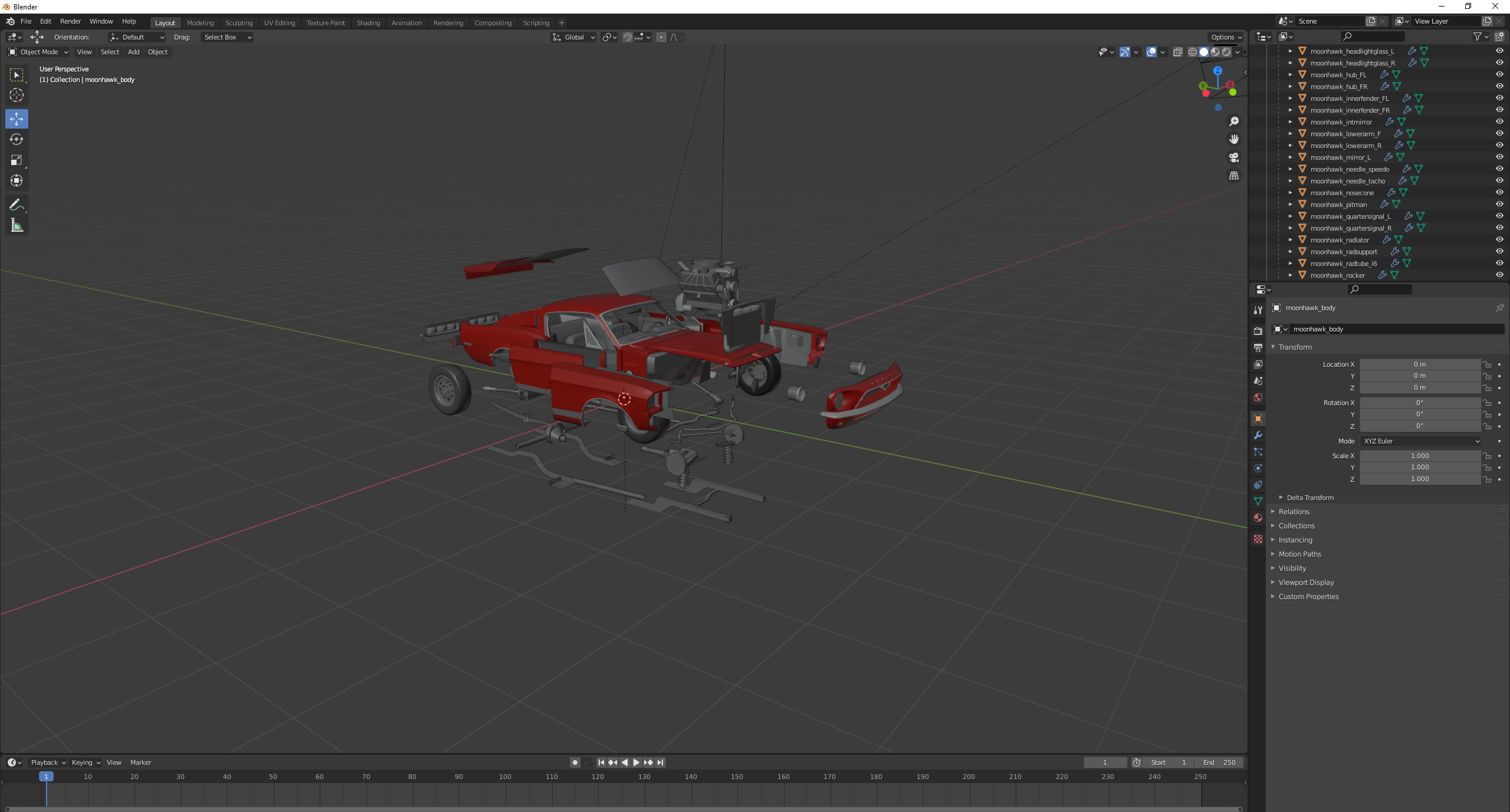Expand the moonhawk_nosecone tree item

[x=1290, y=193]
